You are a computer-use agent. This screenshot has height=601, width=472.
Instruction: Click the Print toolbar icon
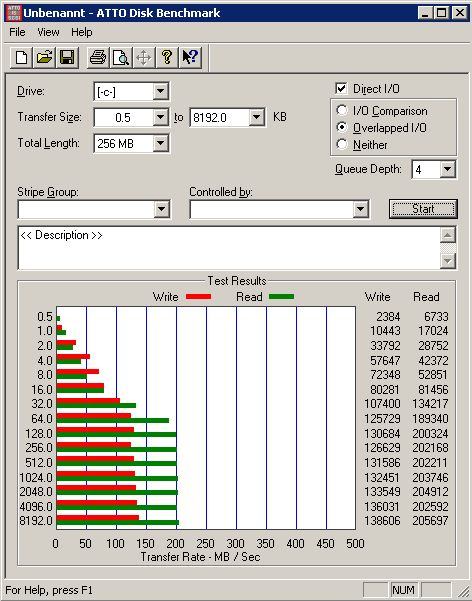tap(98, 58)
